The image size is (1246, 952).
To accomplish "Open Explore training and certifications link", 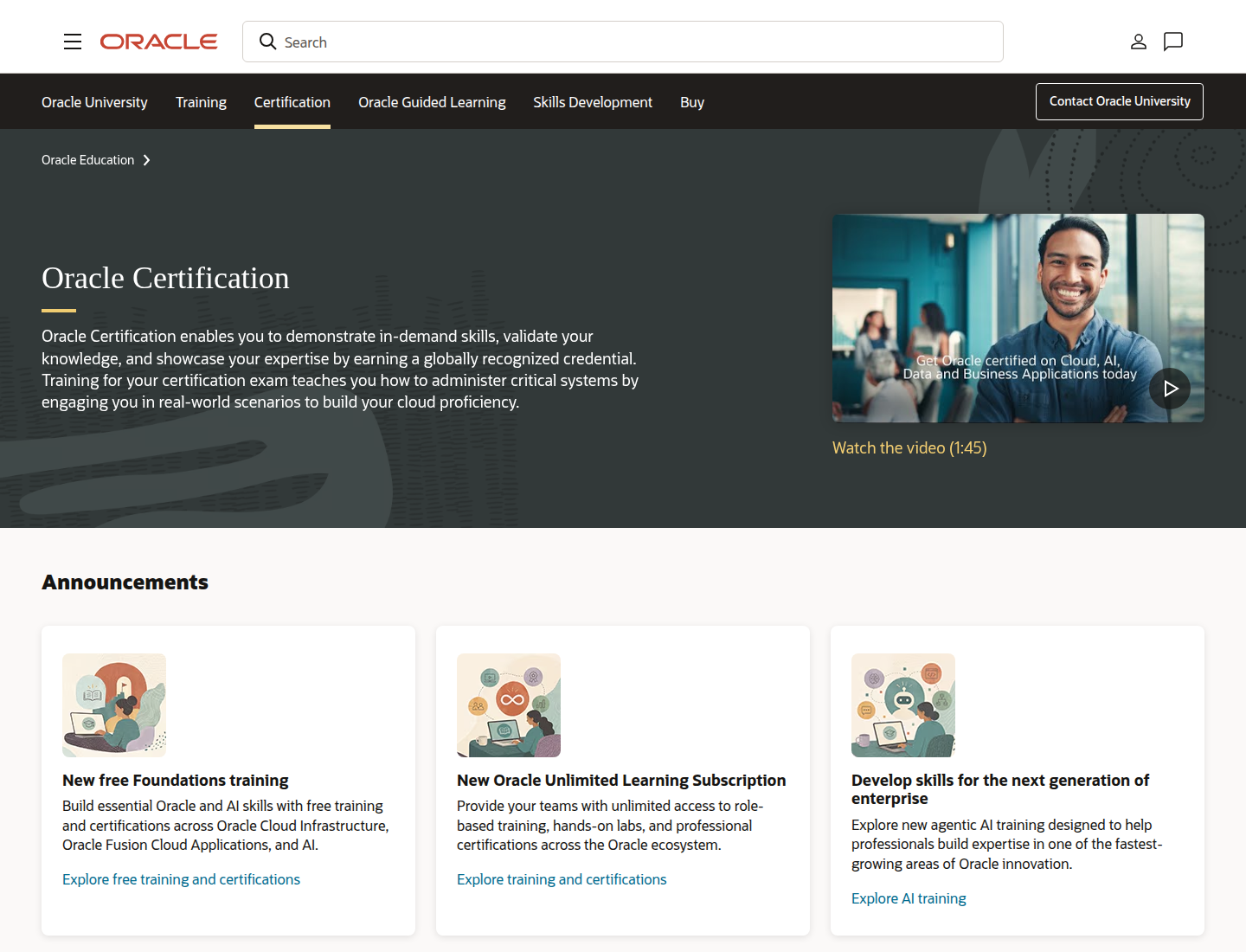I will coord(562,879).
